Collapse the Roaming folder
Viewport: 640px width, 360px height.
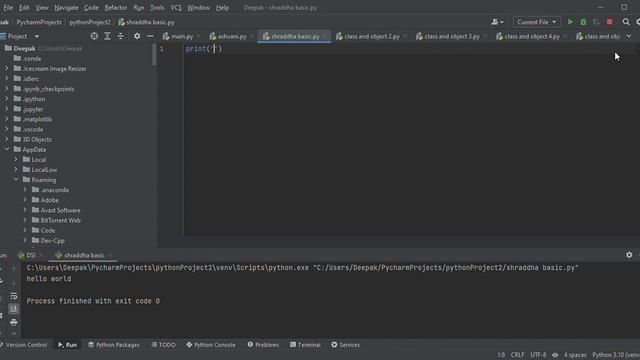click(x=16, y=180)
